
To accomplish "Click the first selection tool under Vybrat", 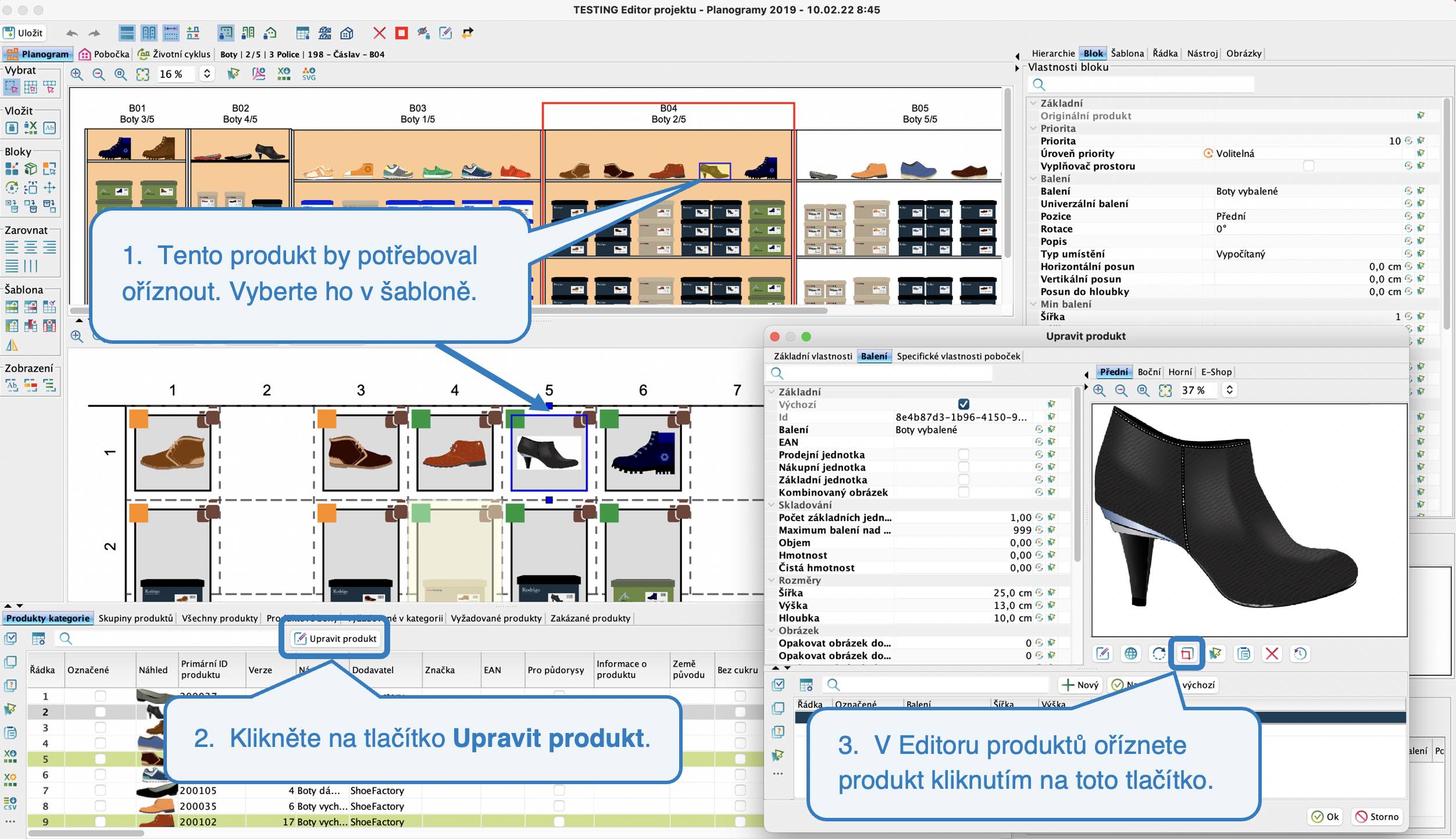I will click(x=12, y=87).
